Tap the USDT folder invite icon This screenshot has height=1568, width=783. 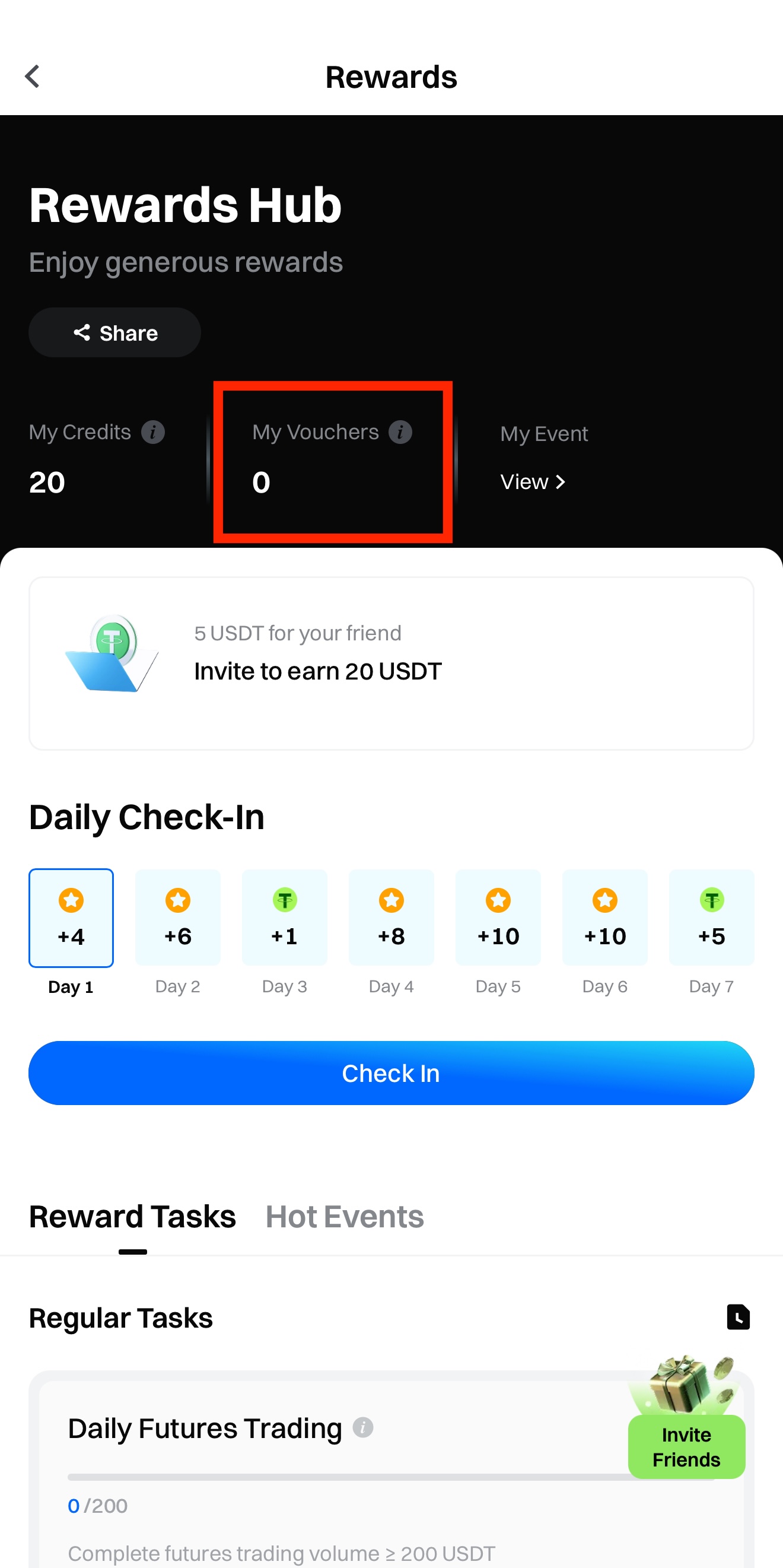pos(113,654)
